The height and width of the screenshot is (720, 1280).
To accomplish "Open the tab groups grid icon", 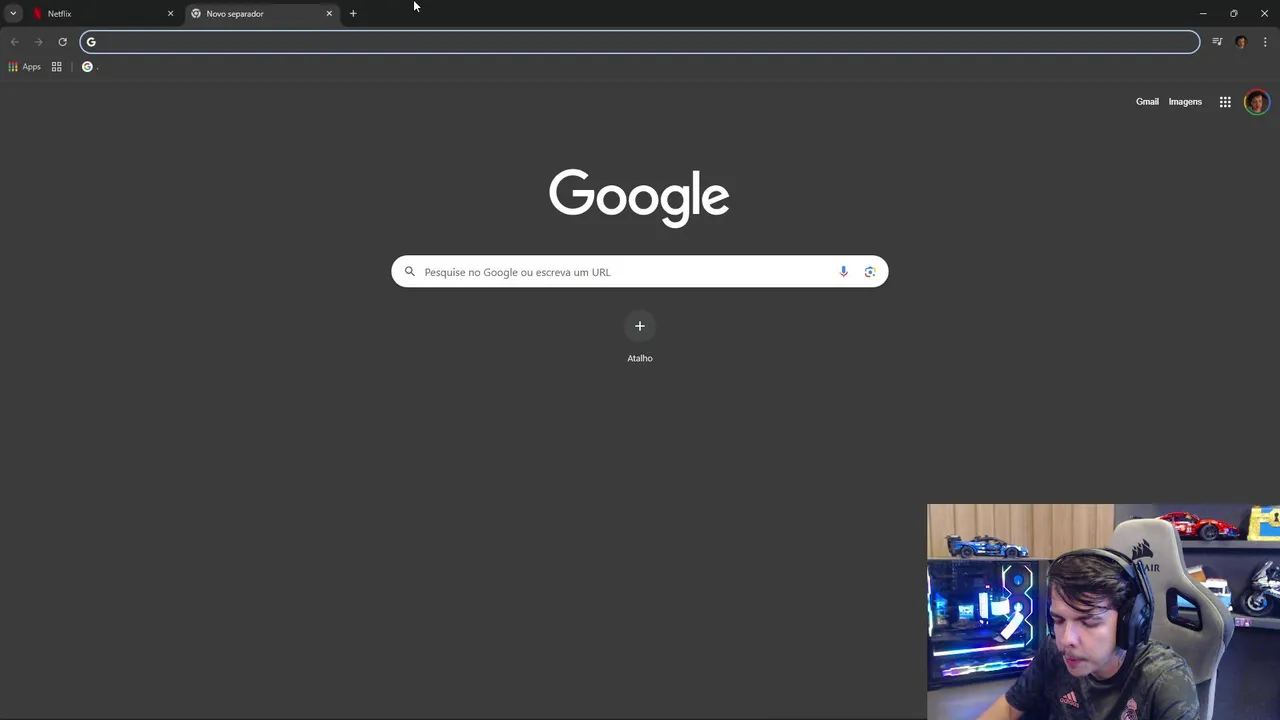I will tap(57, 67).
